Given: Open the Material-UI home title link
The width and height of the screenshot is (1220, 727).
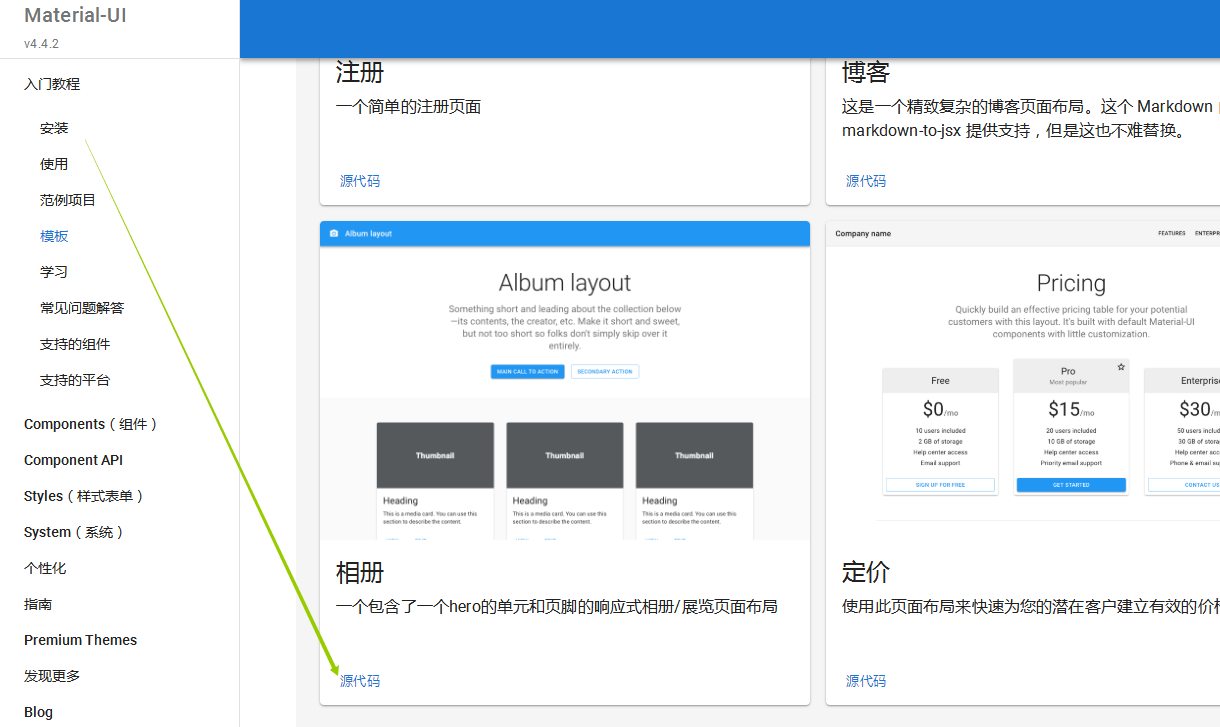Looking at the screenshot, I should pos(75,16).
